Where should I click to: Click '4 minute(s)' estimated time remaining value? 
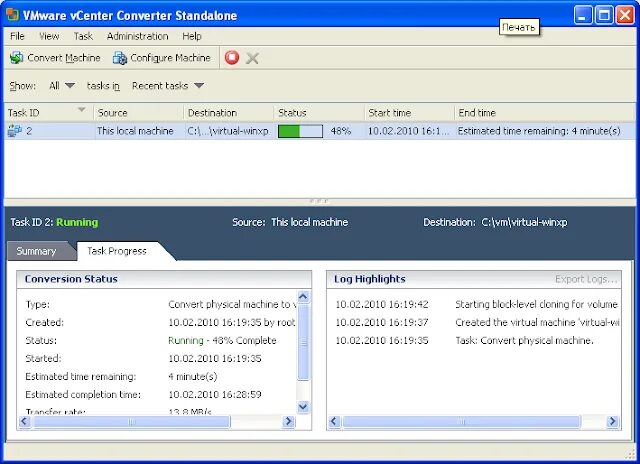[x=193, y=376]
